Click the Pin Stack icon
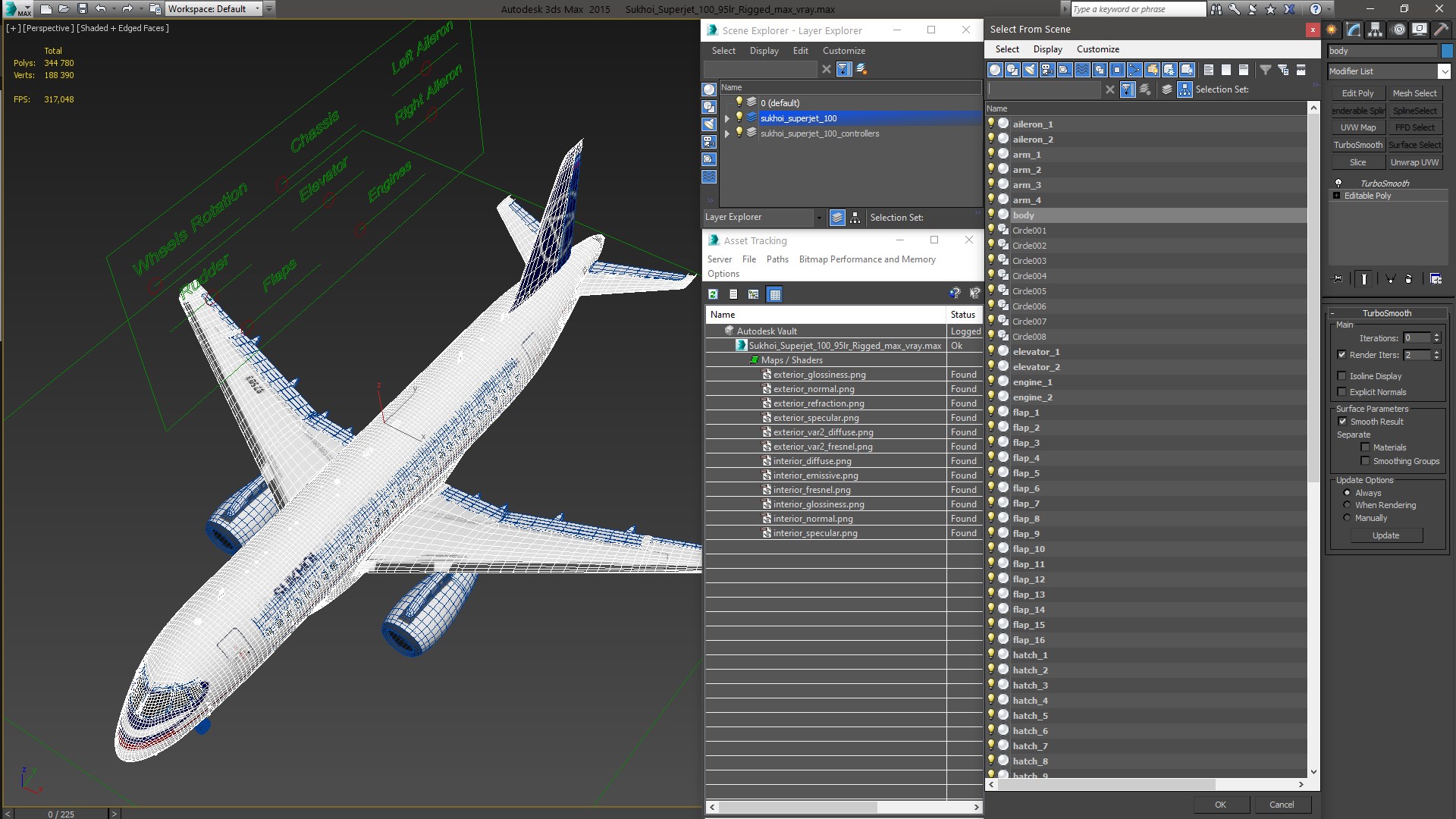Screen dimensions: 1456x819 click(x=1338, y=279)
